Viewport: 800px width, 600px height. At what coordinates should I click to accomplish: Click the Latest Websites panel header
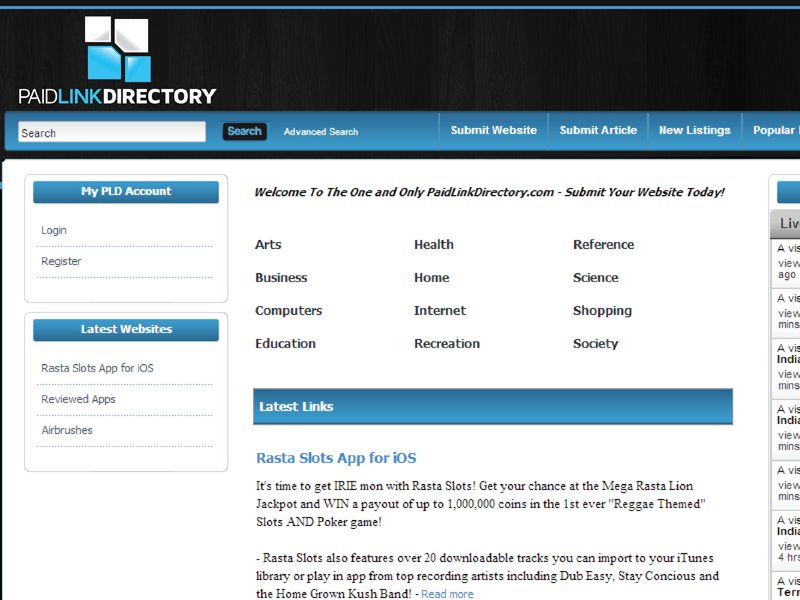(x=126, y=330)
